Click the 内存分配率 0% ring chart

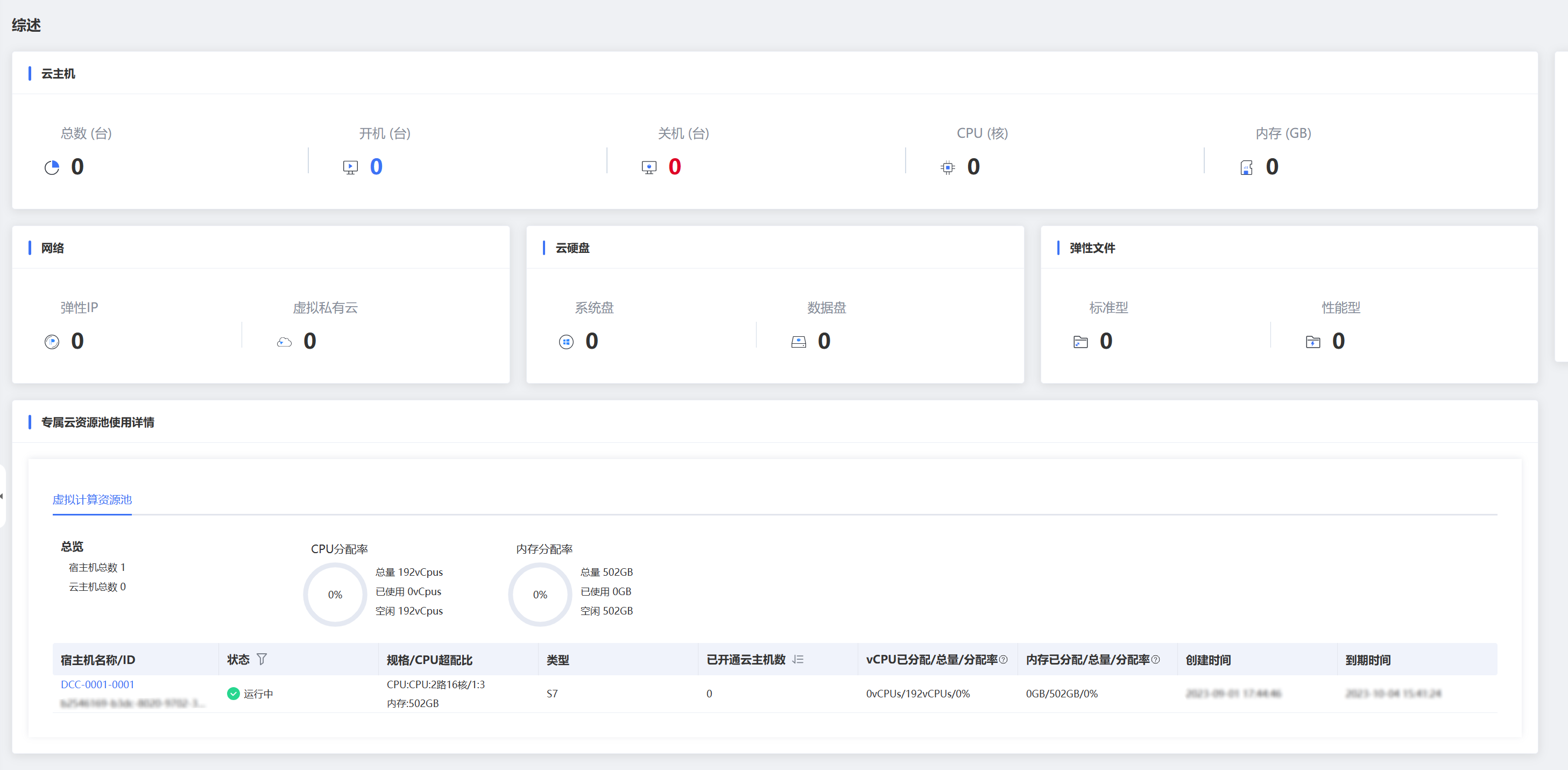(x=540, y=595)
